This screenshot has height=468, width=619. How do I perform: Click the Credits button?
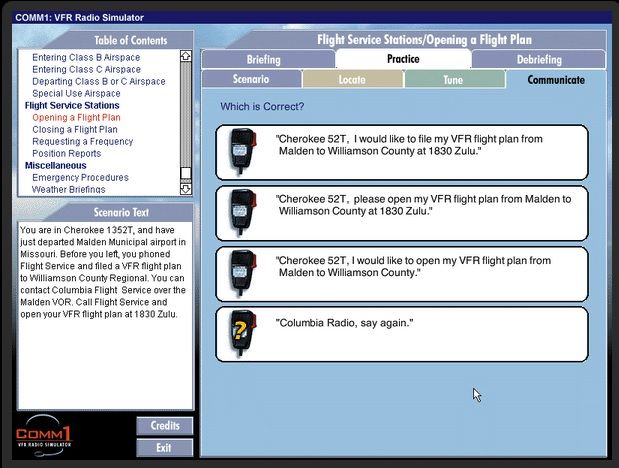coord(165,426)
